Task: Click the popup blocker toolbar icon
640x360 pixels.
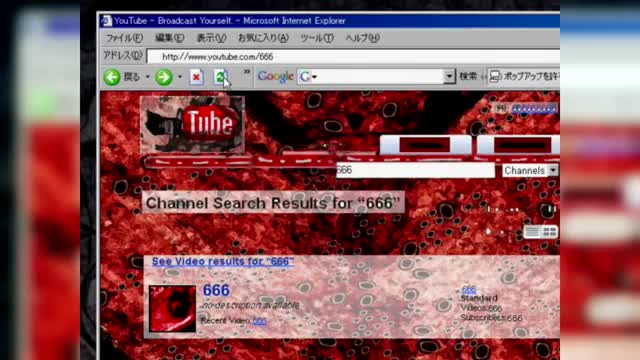Action: 495,76
